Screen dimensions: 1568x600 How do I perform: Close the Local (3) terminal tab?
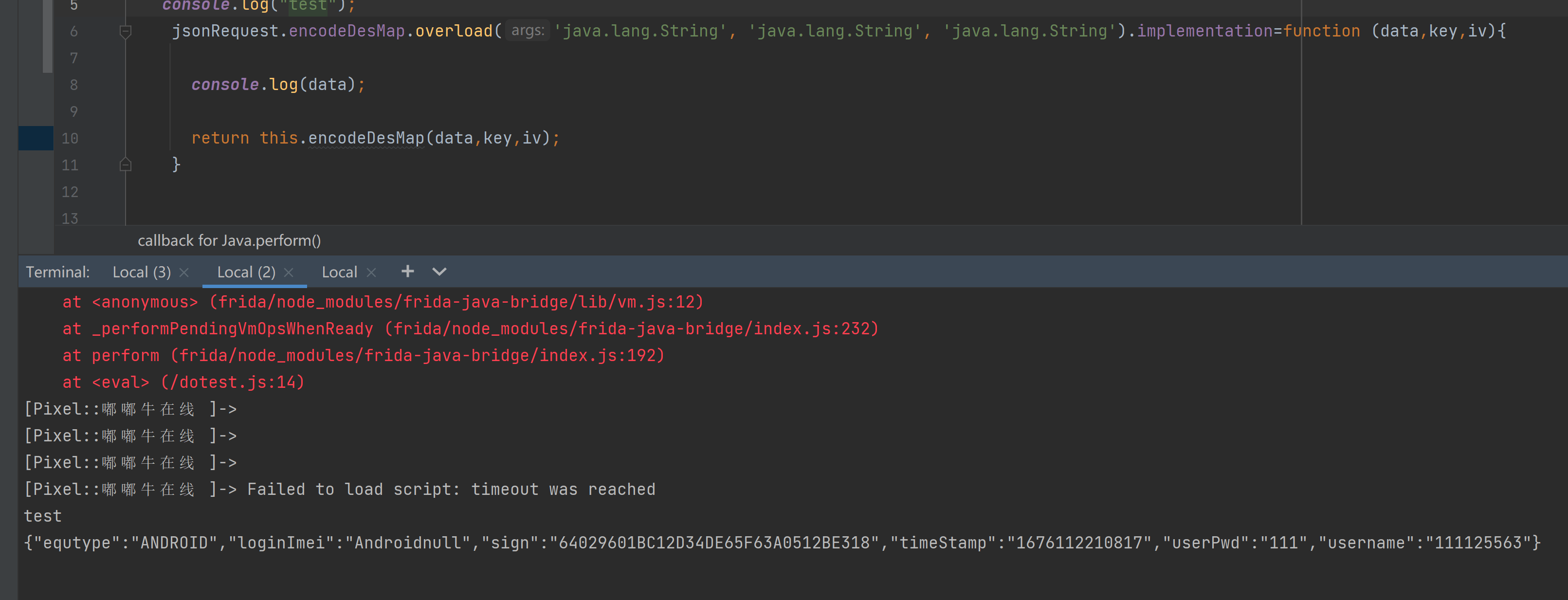tap(184, 273)
